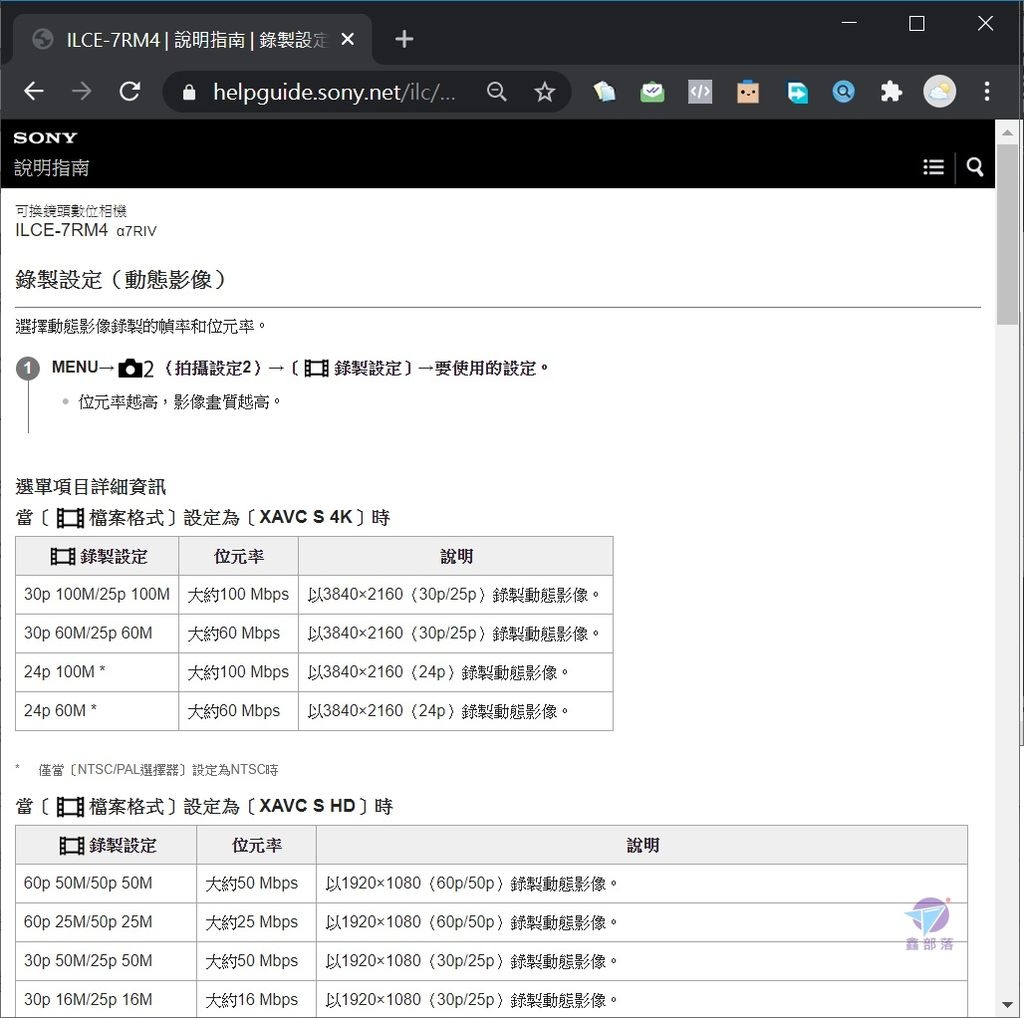
Task: Click the NTSC/PAL選擇器 footnote text
Action: [x=158, y=770]
